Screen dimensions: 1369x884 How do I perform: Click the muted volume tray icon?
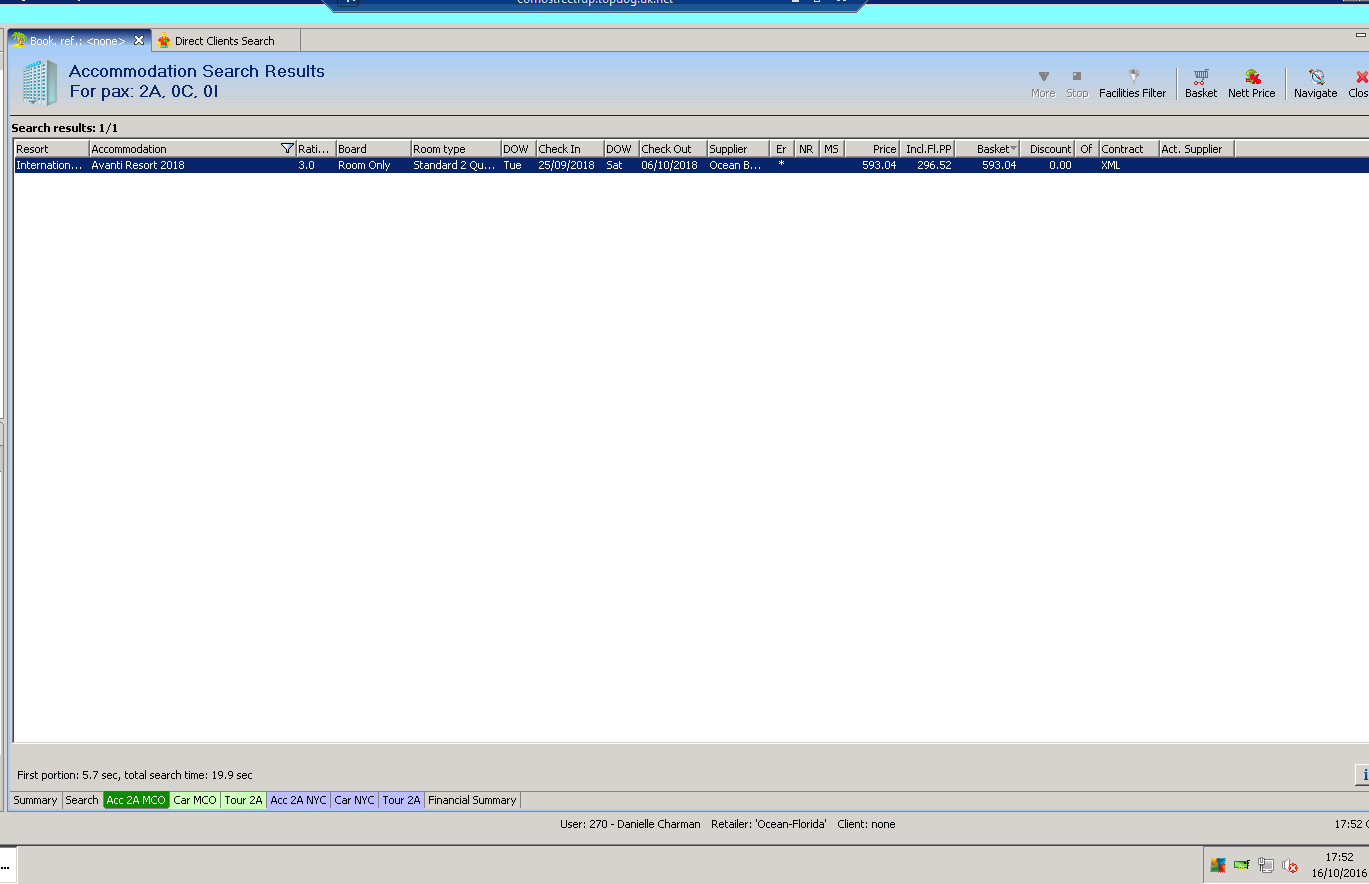point(1290,865)
